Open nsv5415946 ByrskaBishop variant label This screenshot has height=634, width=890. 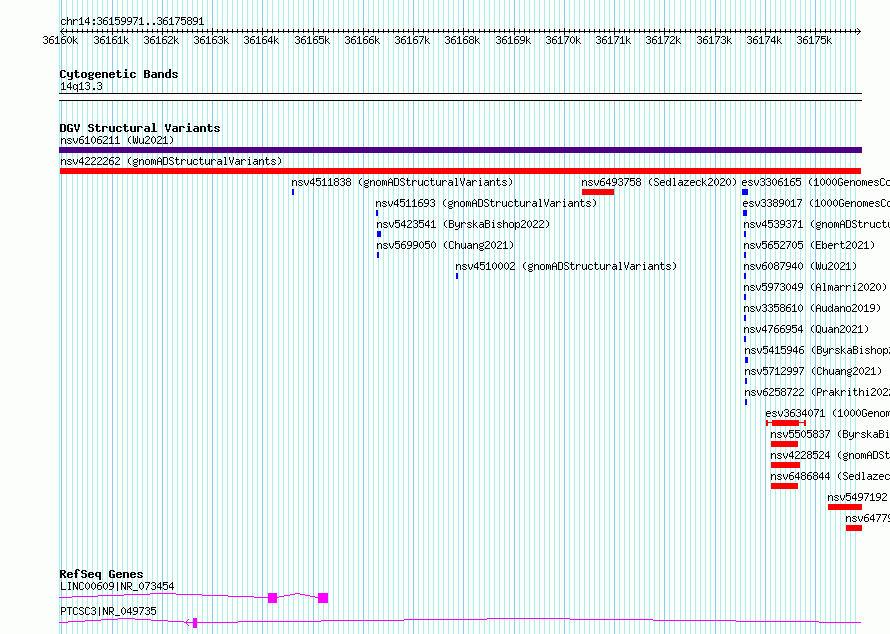[817, 350]
